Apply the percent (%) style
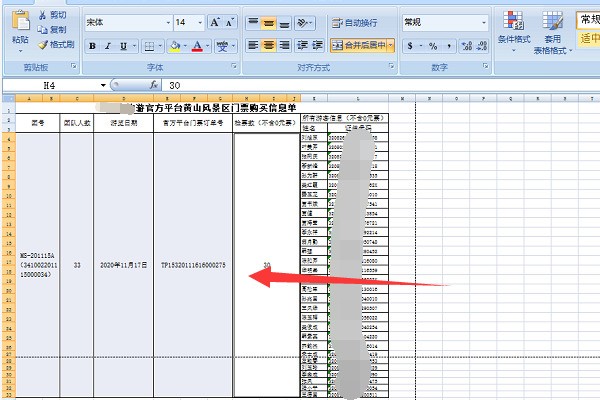 (433, 46)
